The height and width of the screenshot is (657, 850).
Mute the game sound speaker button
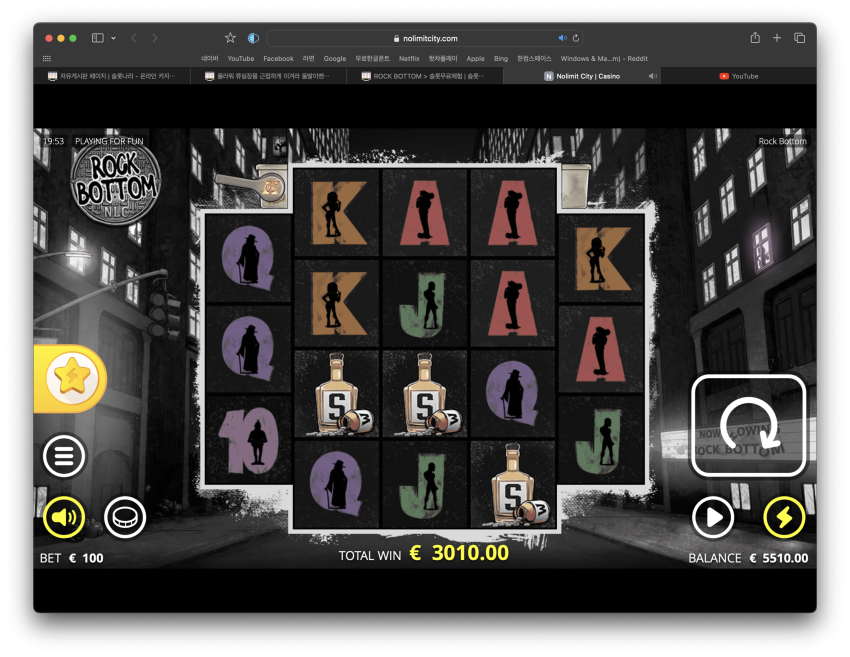64,517
